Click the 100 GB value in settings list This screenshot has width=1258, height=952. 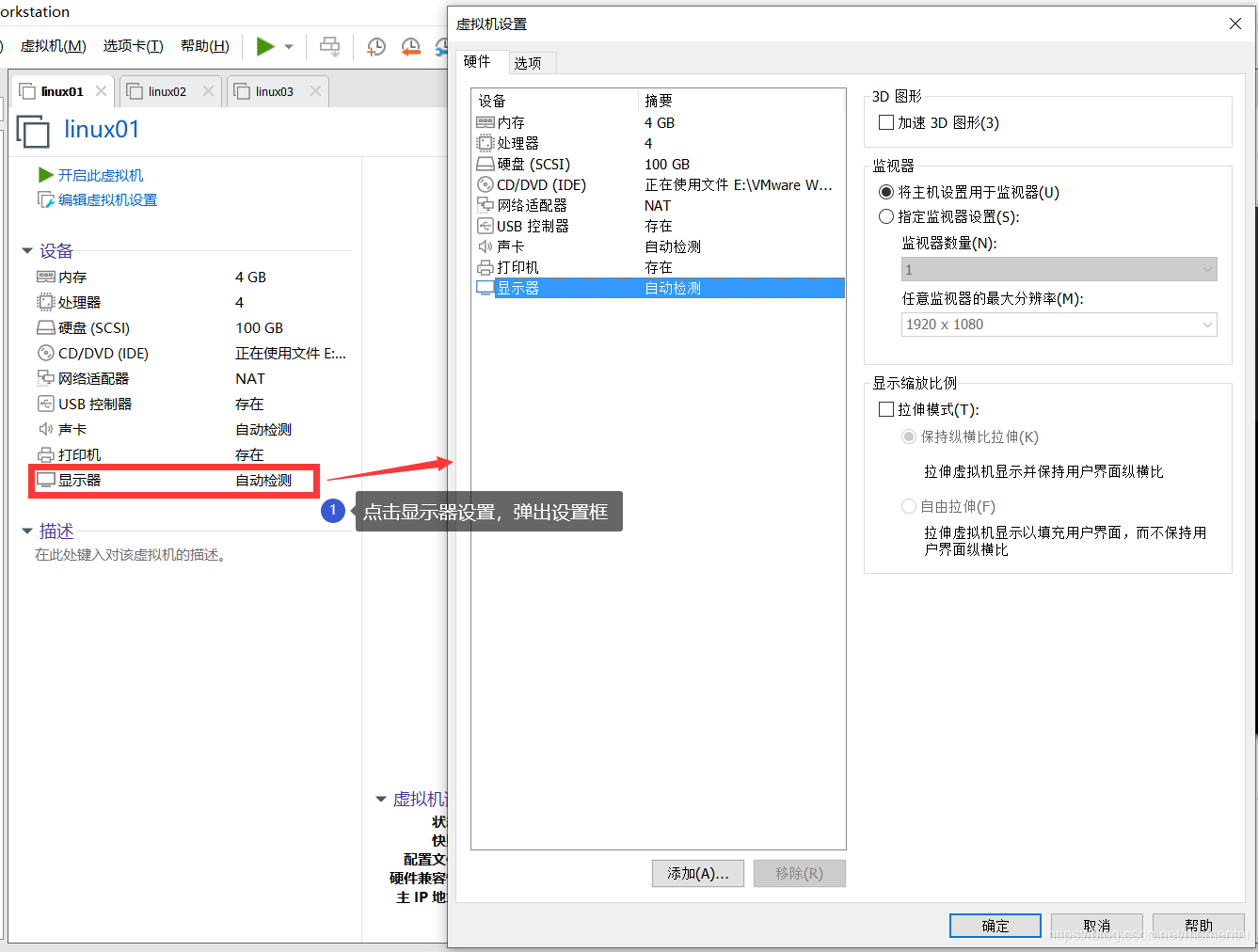667,164
